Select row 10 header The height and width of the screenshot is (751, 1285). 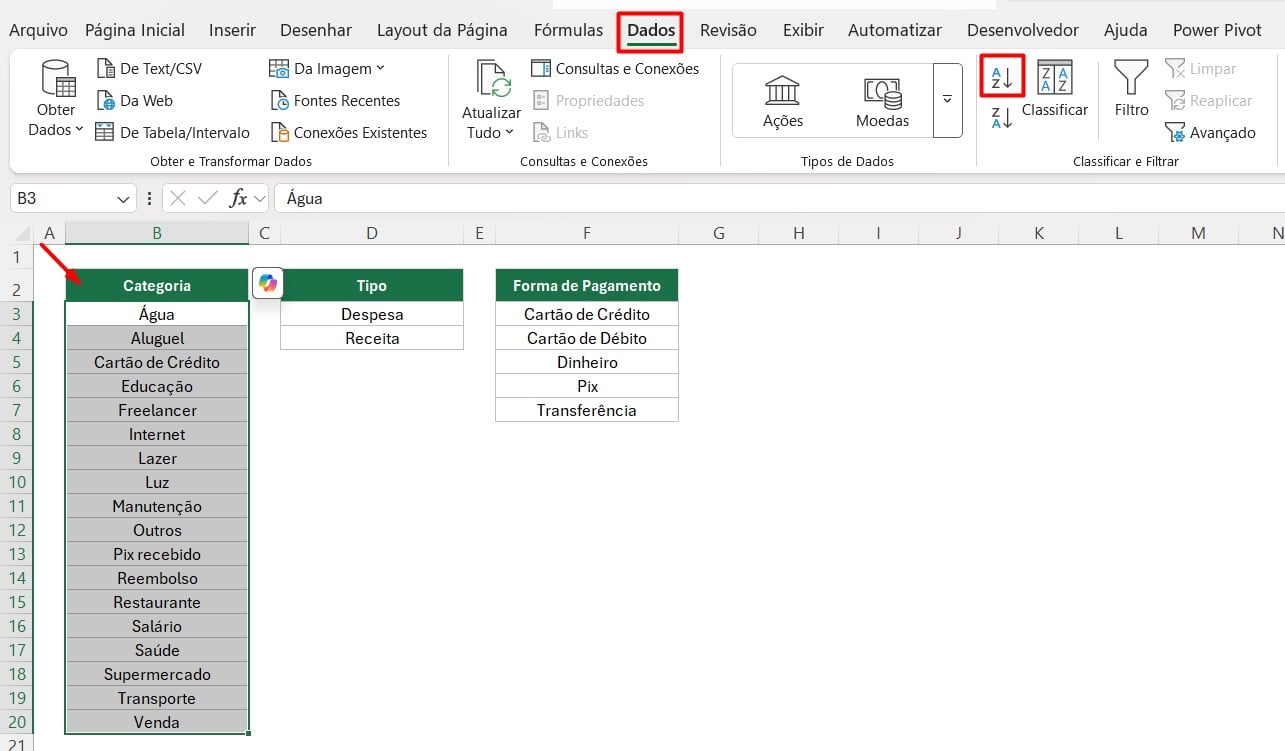coord(17,482)
